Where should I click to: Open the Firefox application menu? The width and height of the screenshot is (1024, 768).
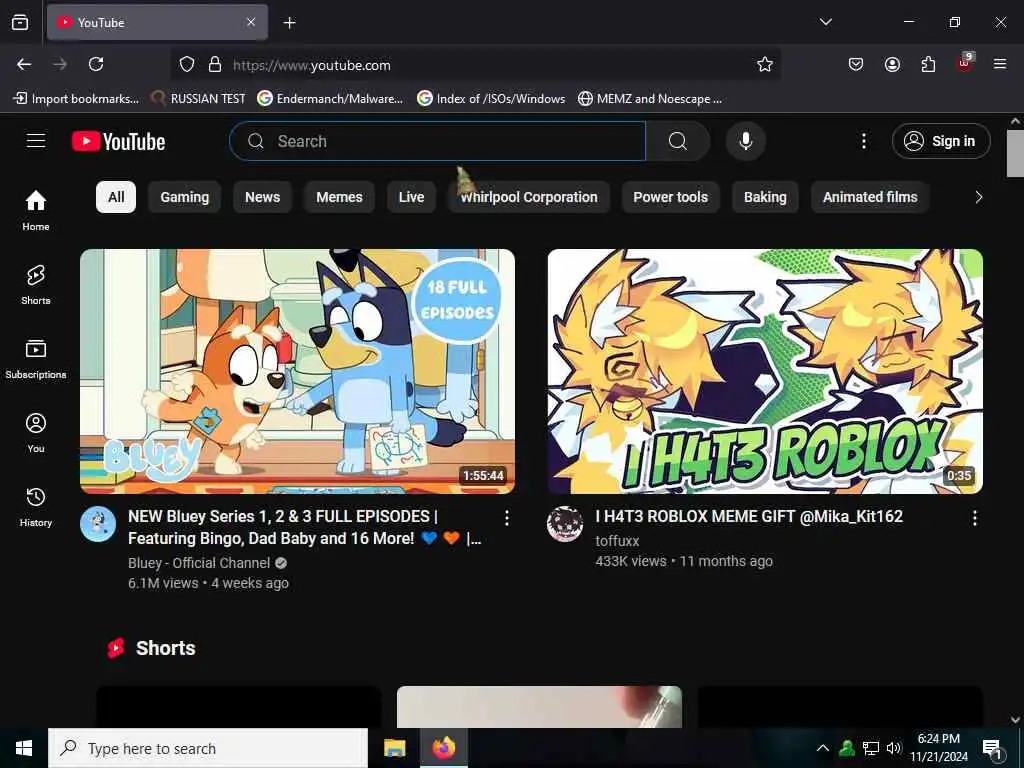tap(999, 64)
